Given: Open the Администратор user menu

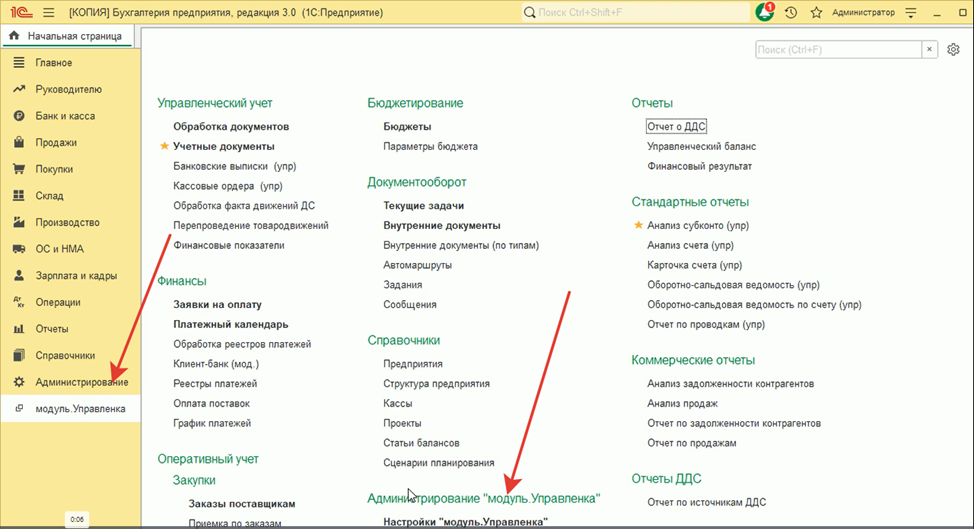Looking at the screenshot, I should click(863, 12).
